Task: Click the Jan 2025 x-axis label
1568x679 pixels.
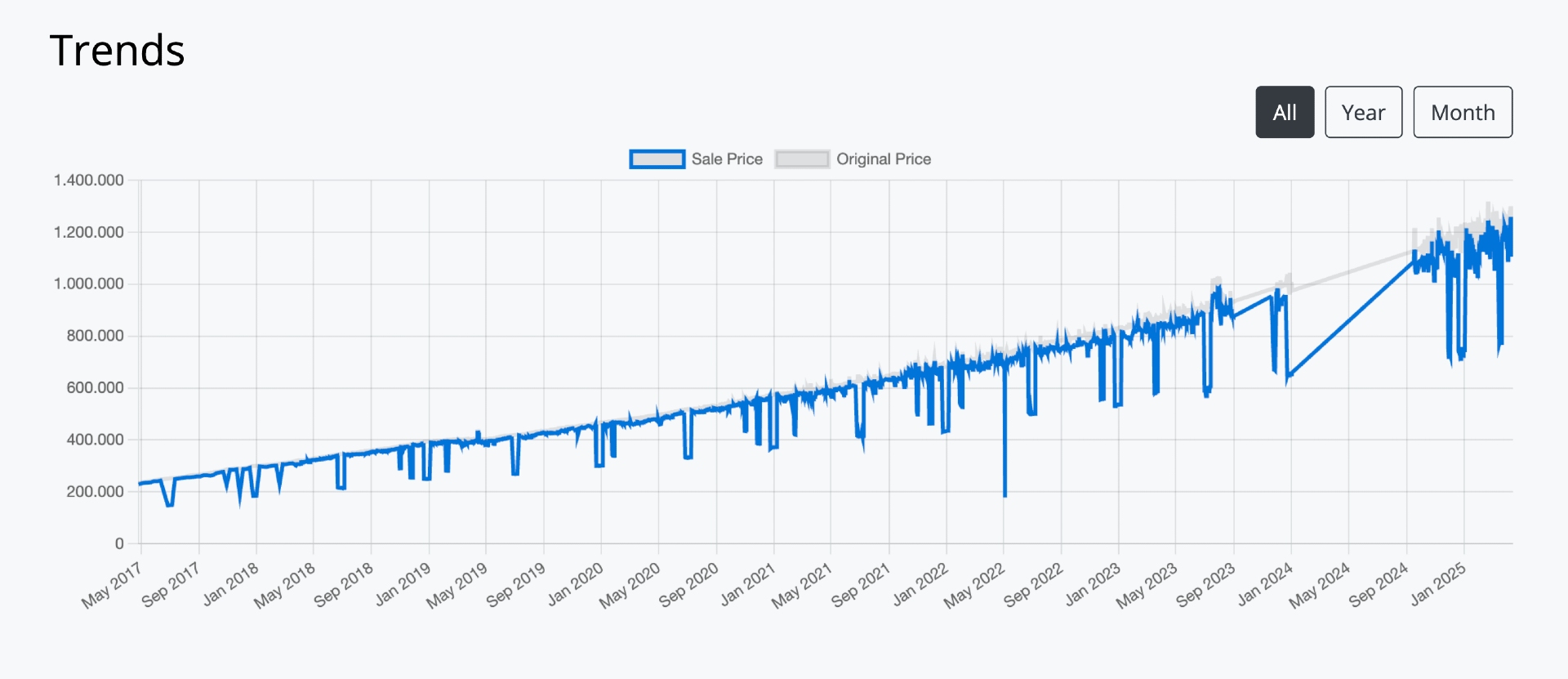Action: (1437, 583)
